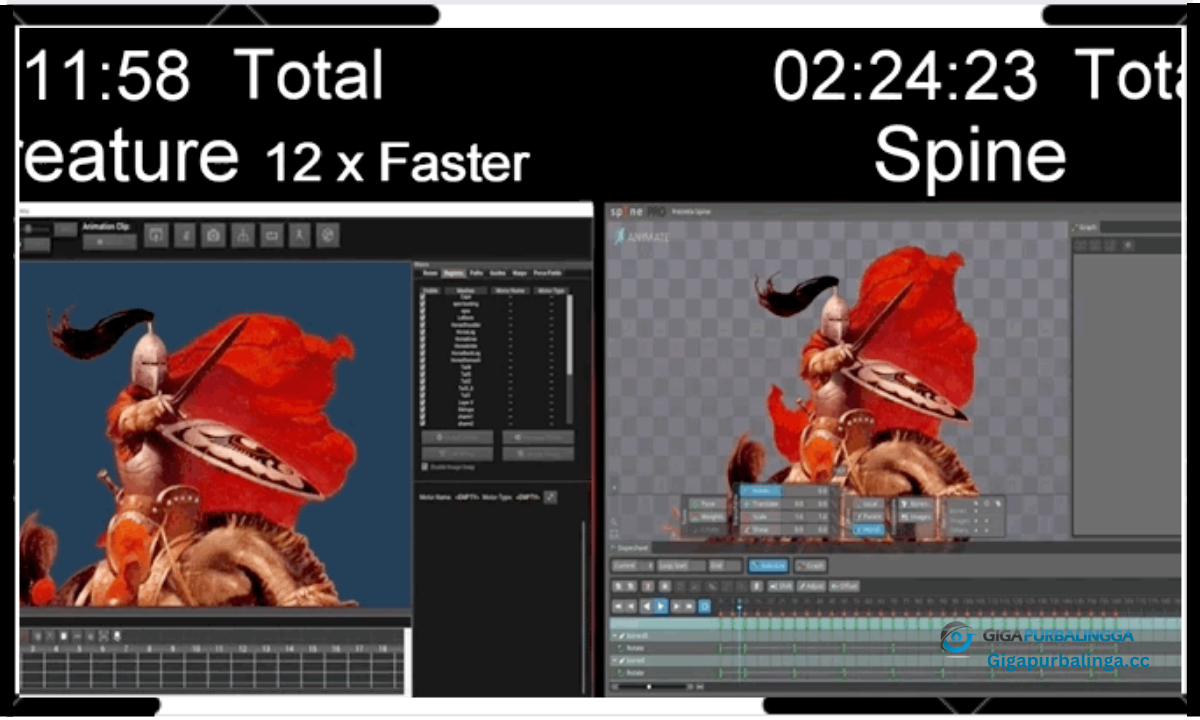Toggle the loop playback button in Spine
This screenshot has width=1200, height=720.
[x=705, y=606]
